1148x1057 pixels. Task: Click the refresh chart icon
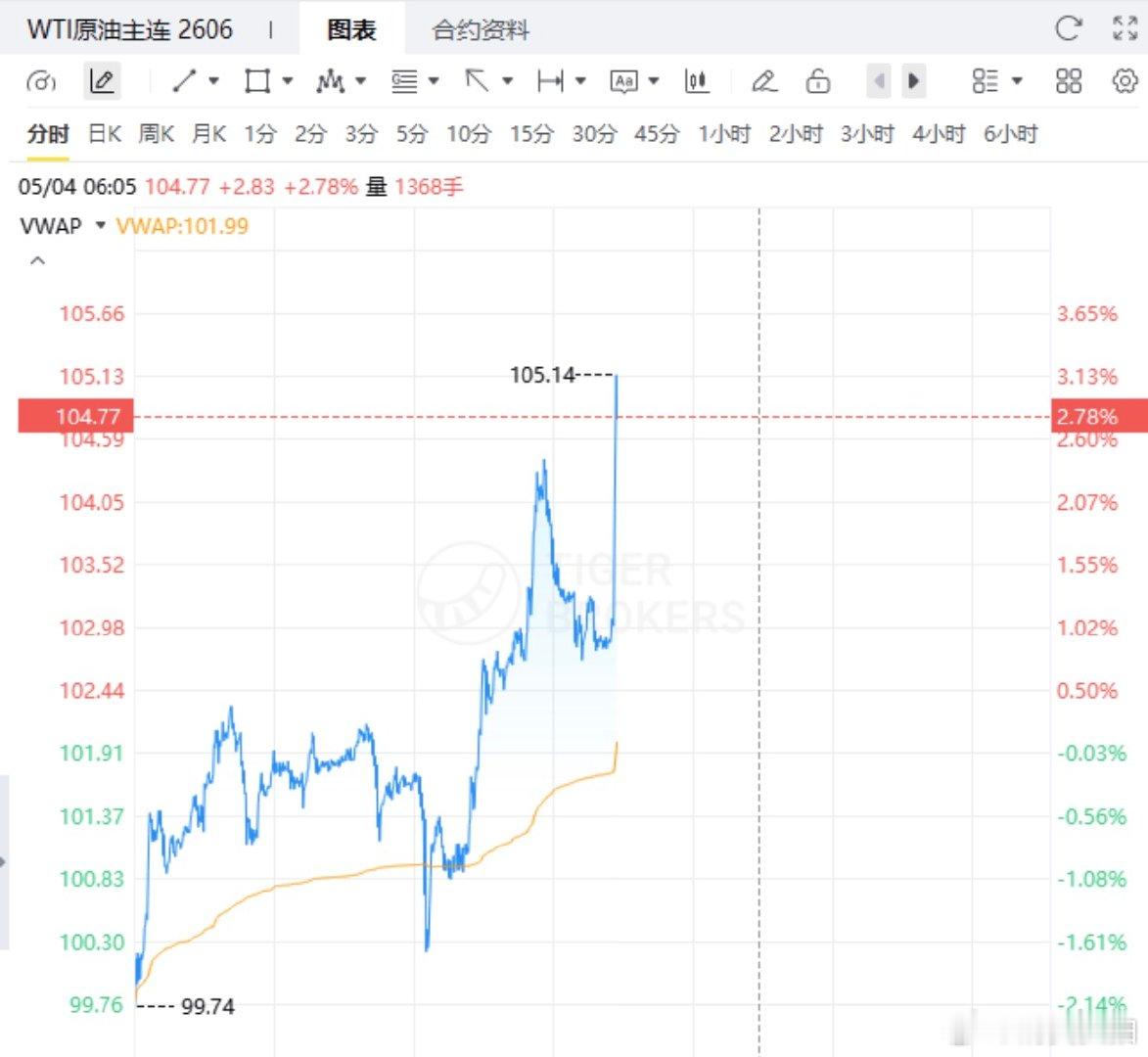pos(1068,28)
